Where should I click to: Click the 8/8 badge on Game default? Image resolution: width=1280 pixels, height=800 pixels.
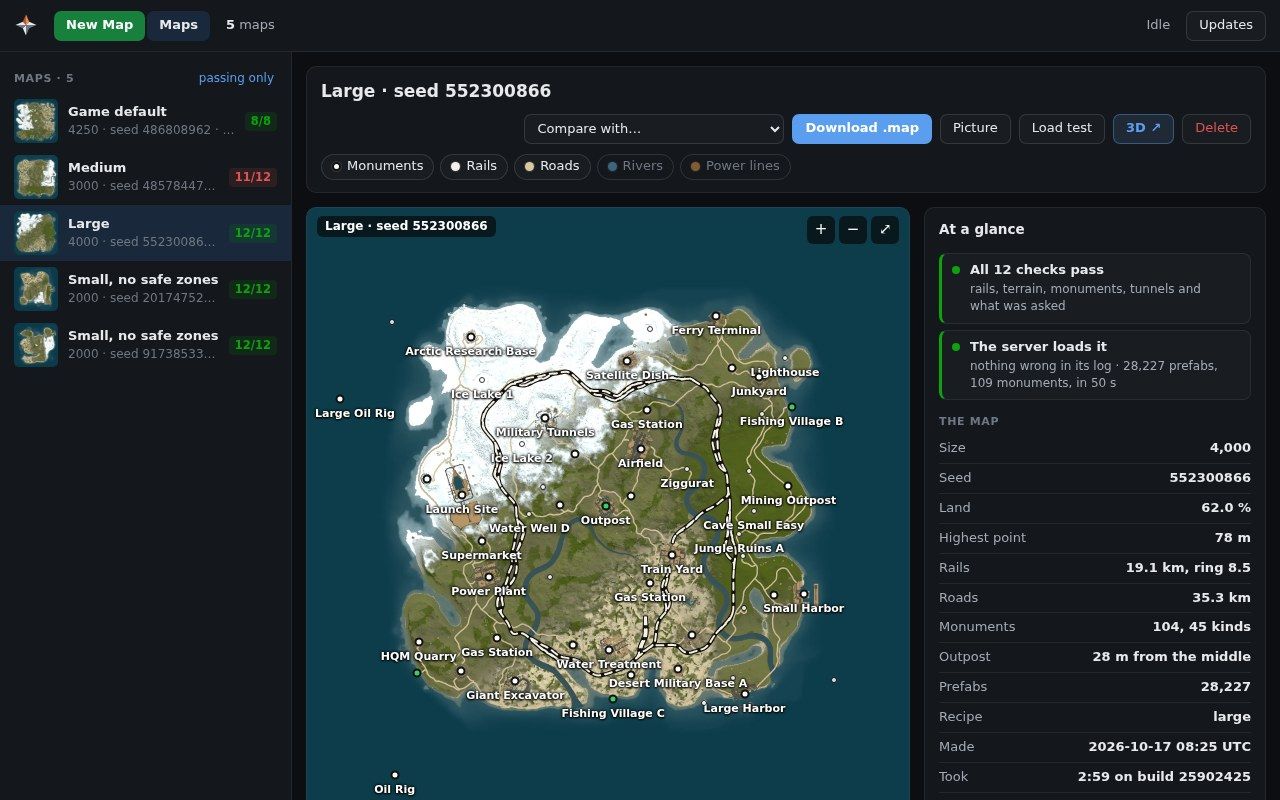(261, 121)
